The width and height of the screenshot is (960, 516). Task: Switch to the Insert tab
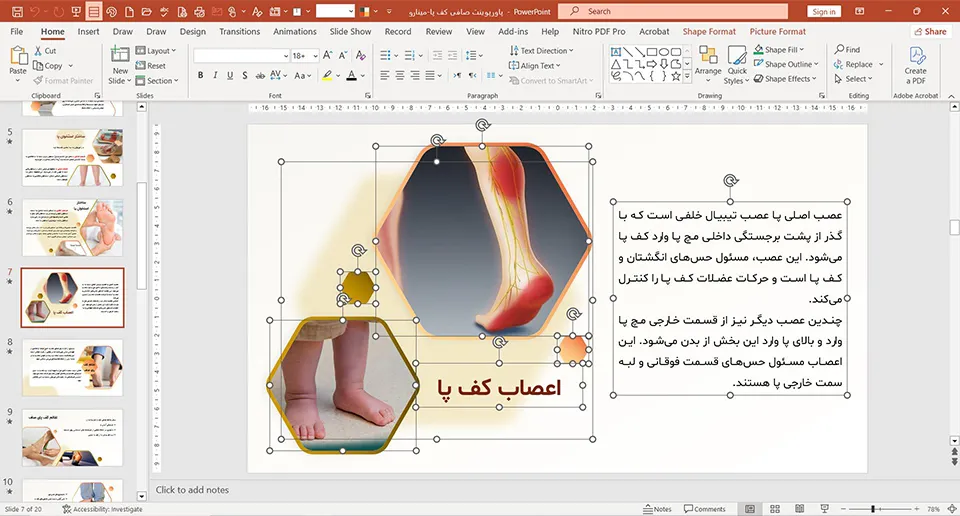click(x=88, y=31)
